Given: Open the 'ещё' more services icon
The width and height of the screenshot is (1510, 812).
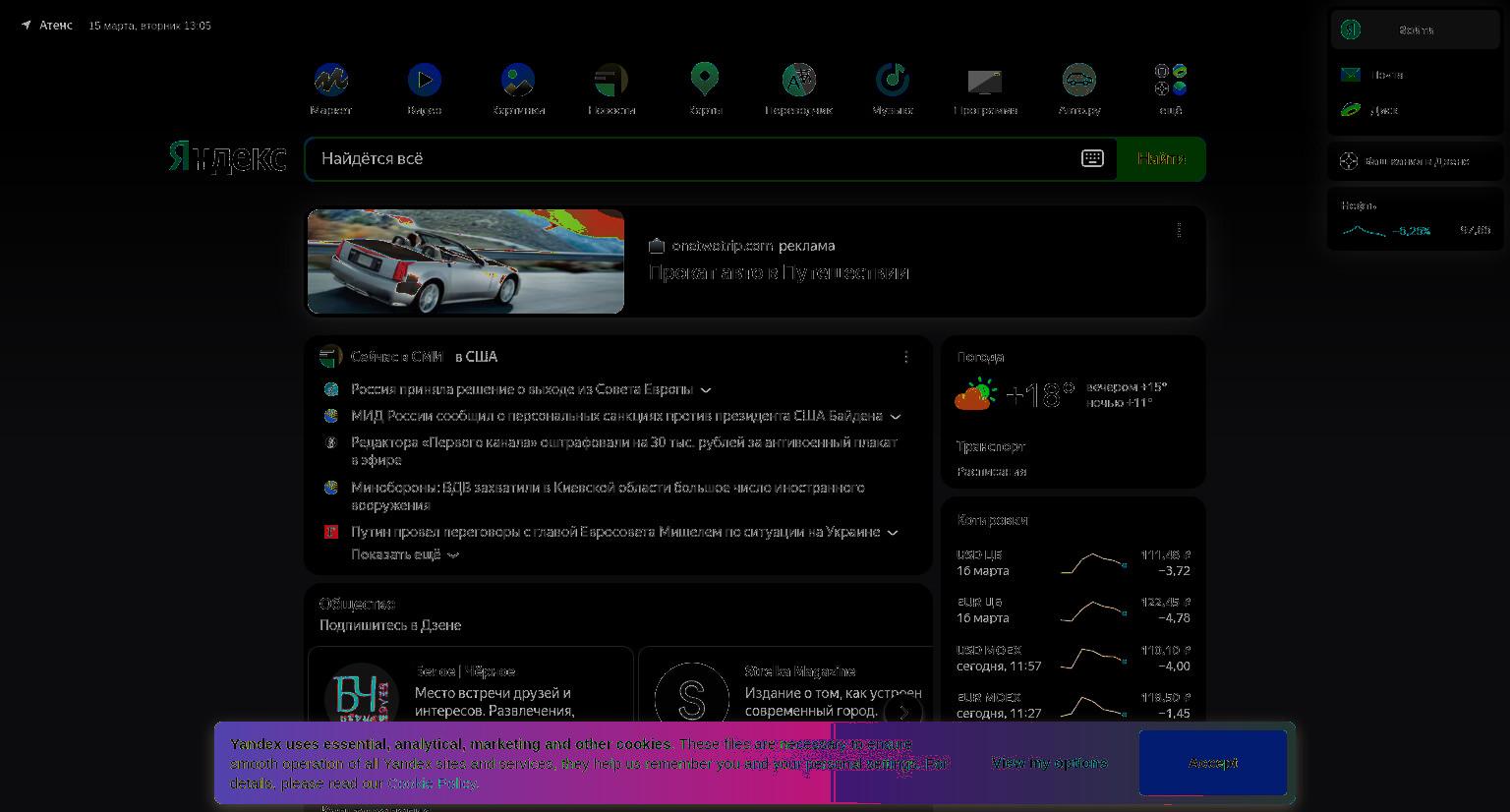Looking at the screenshot, I should (1171, 80).
